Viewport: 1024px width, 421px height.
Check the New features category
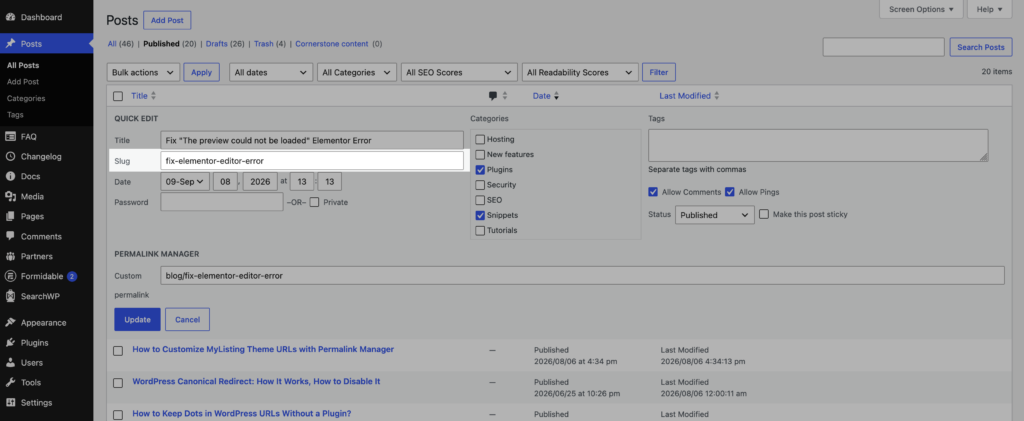point(480,155)
